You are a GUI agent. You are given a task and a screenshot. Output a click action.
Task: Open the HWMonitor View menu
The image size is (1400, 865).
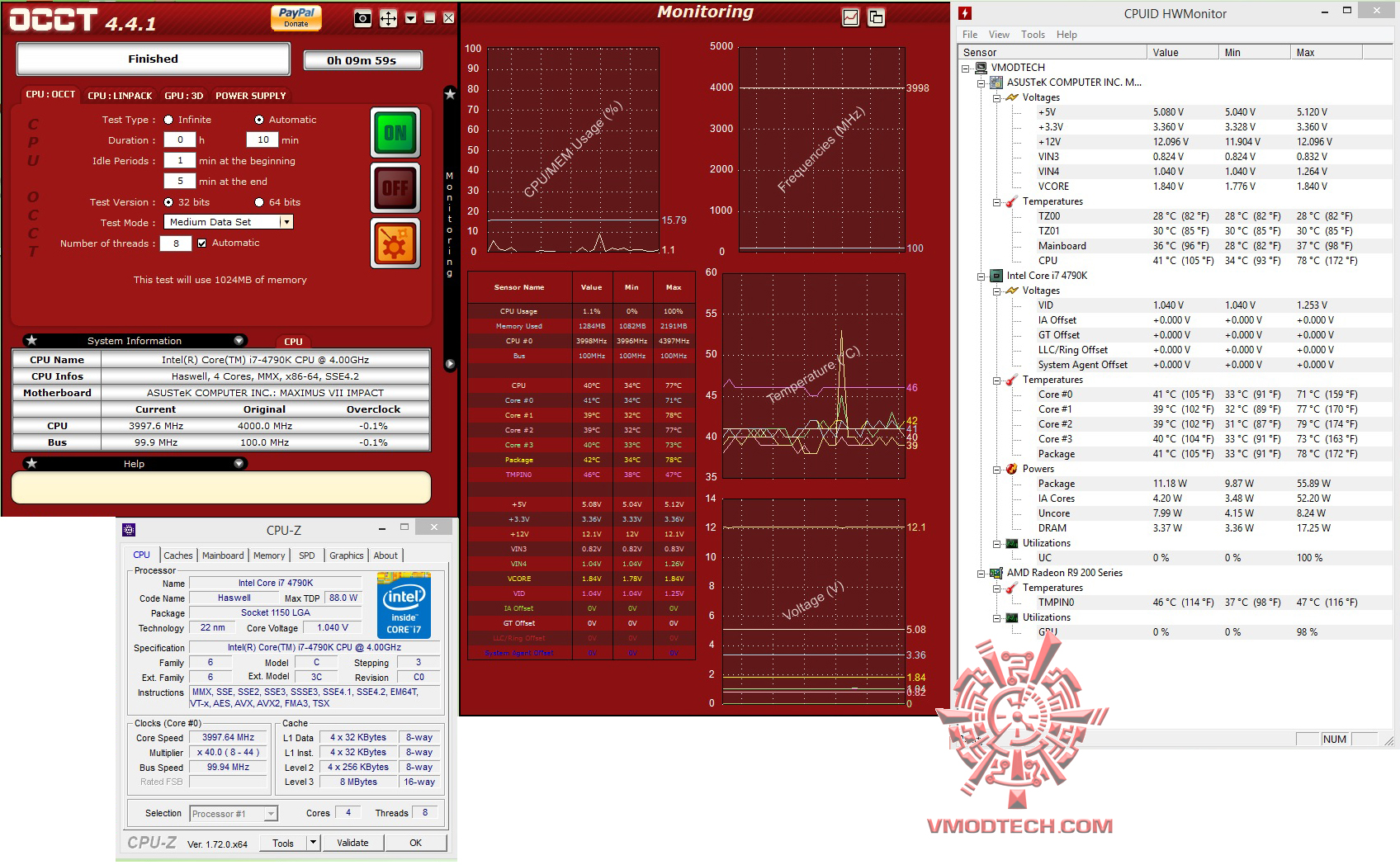(x=999, y=35)
